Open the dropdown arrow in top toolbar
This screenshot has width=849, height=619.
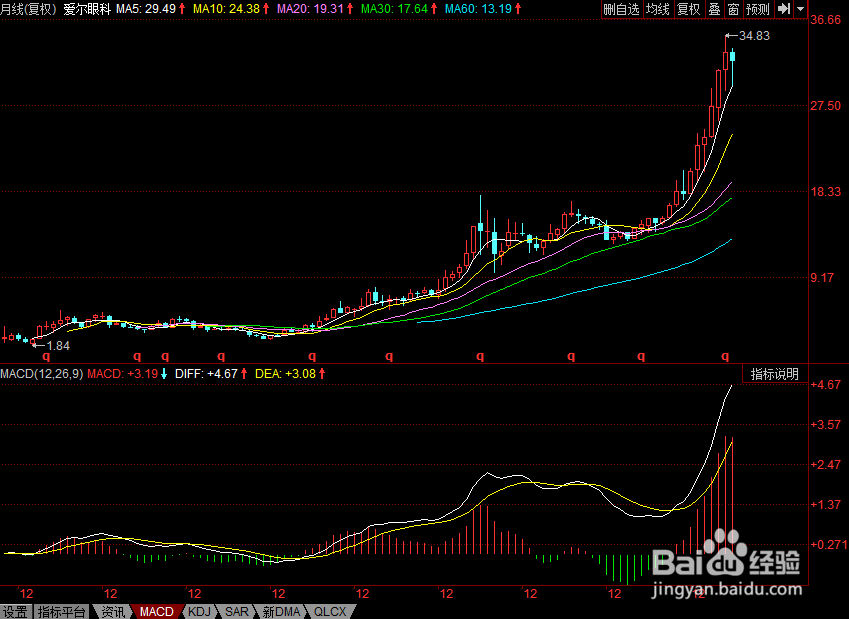click(x=800, y=9)
